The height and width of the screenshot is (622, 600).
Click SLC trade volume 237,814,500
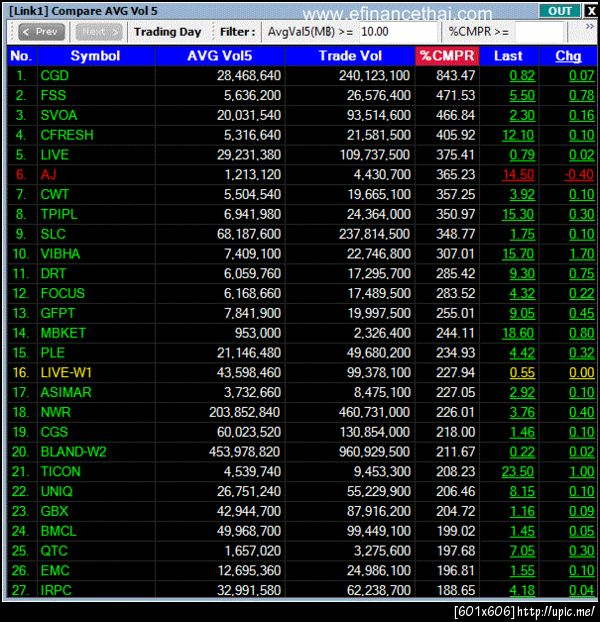374,234
